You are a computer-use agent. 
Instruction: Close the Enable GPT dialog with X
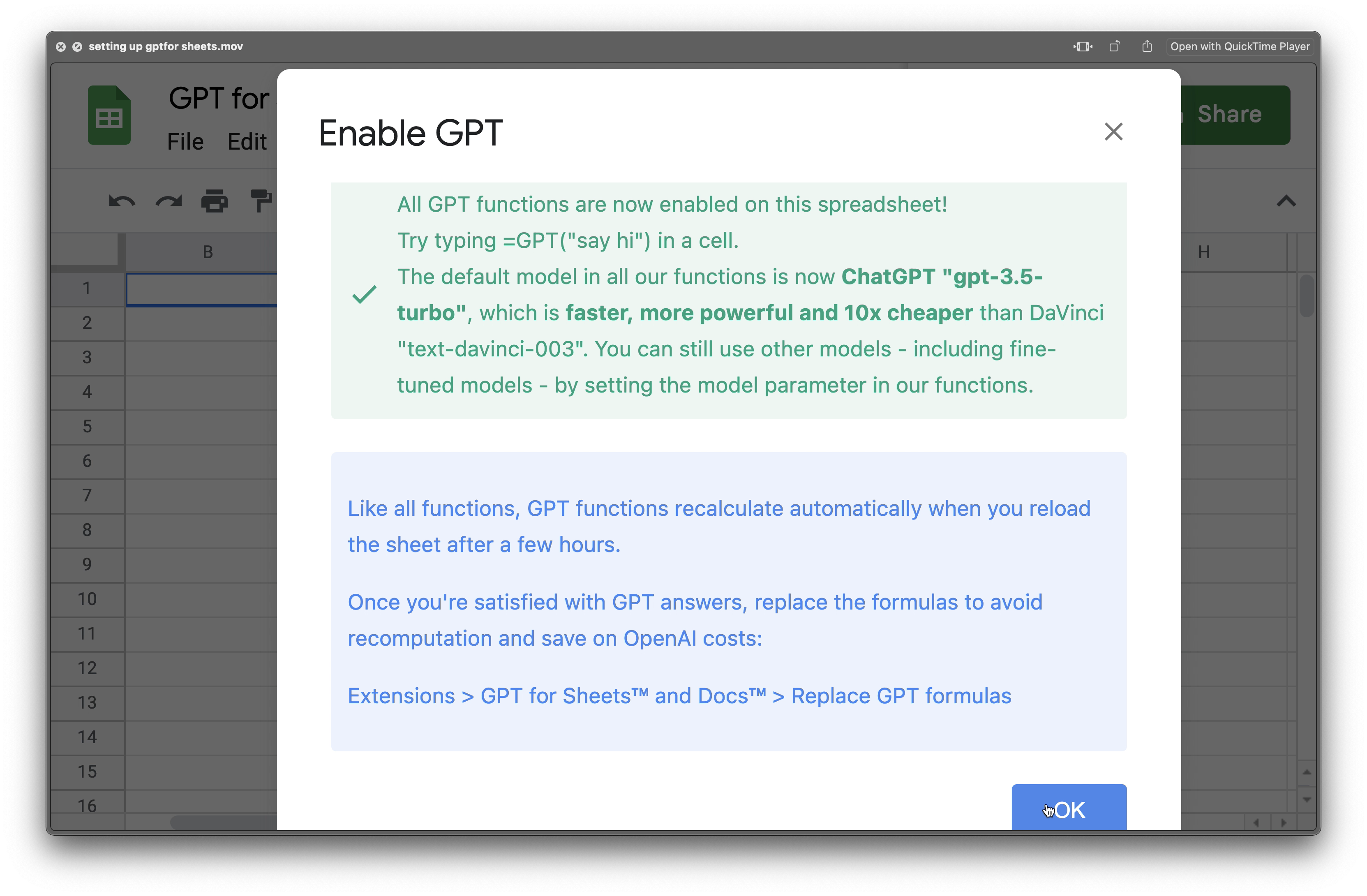tap(1113, 132)
